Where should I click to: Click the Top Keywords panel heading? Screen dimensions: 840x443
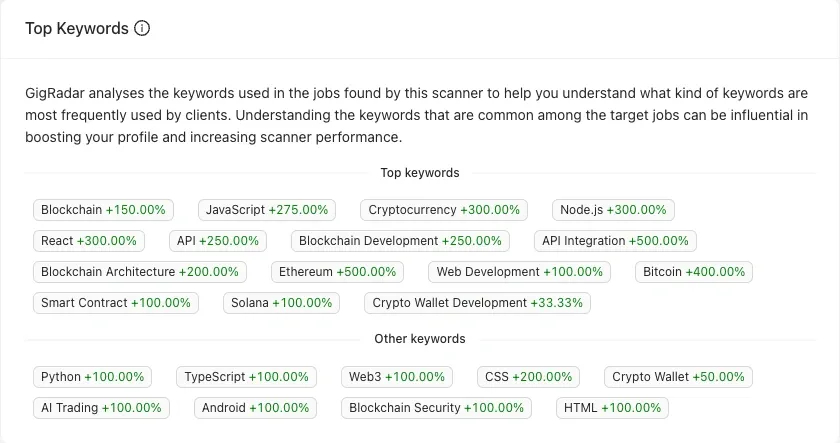(77, 28)
